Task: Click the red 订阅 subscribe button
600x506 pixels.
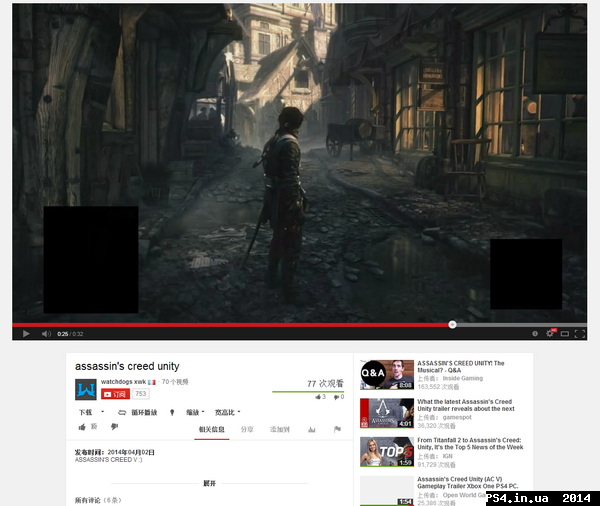Action: coord(115,394)
